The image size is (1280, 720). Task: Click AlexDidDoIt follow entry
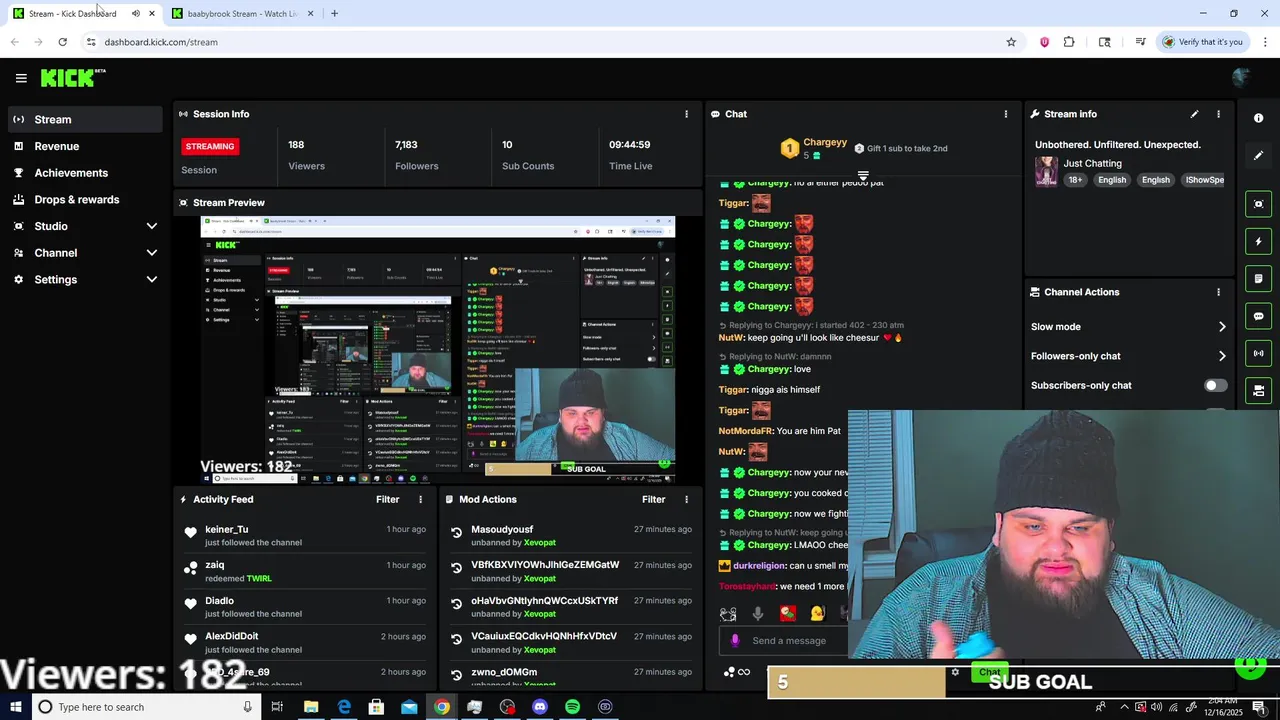click(305, 643)
